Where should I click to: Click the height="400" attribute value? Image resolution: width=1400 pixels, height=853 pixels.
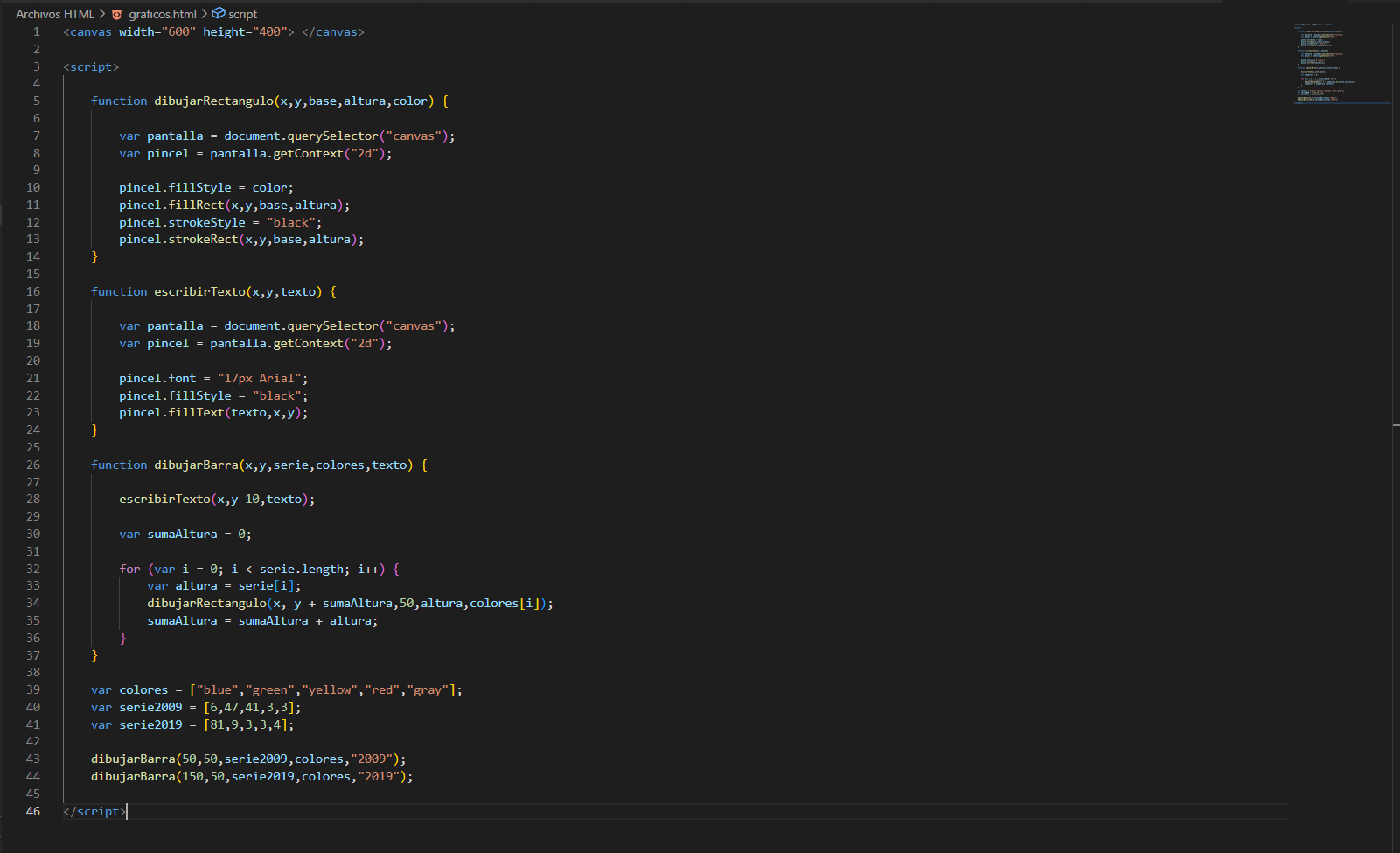click(x=270, y=31)
